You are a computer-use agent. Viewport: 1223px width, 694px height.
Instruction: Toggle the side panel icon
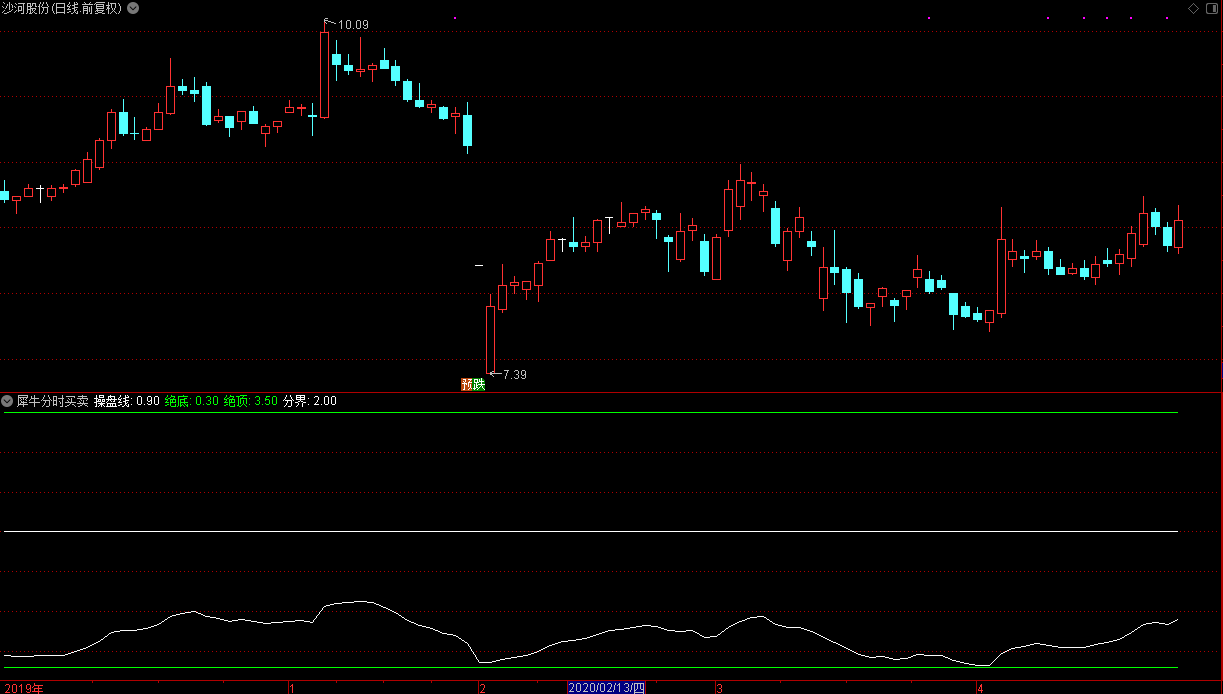(1211, 8)
